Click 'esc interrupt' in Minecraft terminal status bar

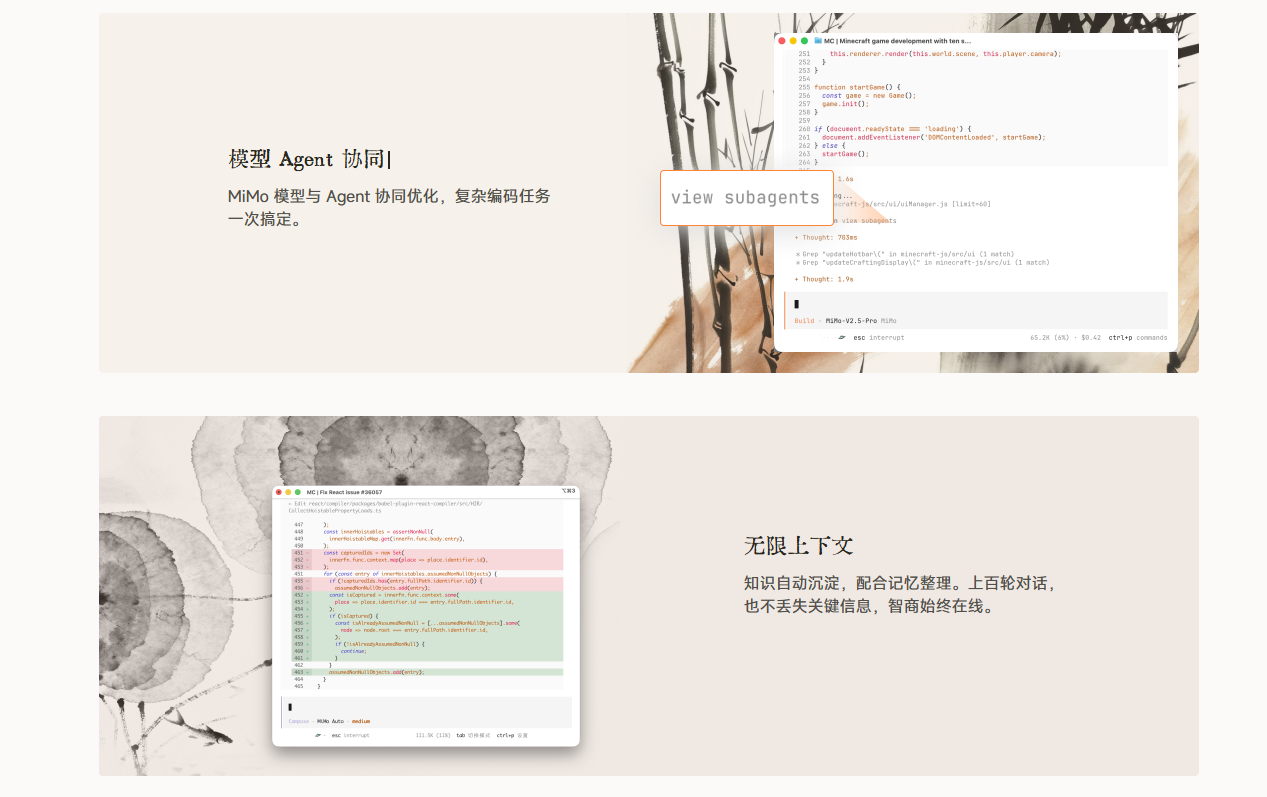click(x=878, y=338)
